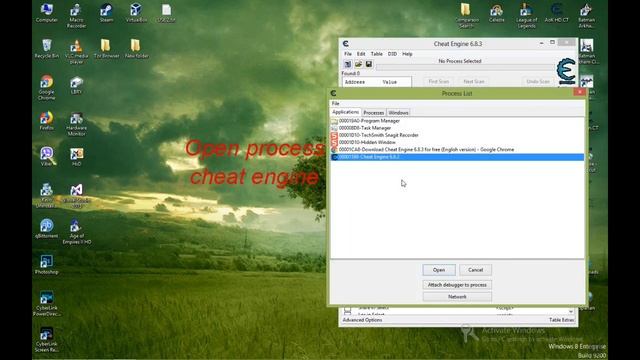This screenshot has width=640, height=360.
Task: Click the First Scan button
Action: (x=439, y=82)
